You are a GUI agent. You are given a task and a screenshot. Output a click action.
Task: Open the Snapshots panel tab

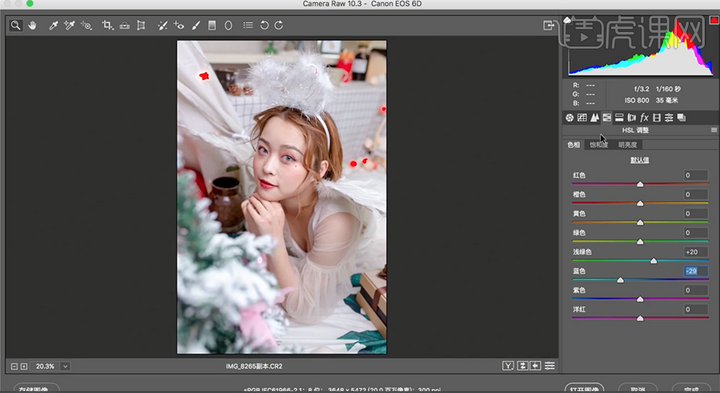point(681,118)
